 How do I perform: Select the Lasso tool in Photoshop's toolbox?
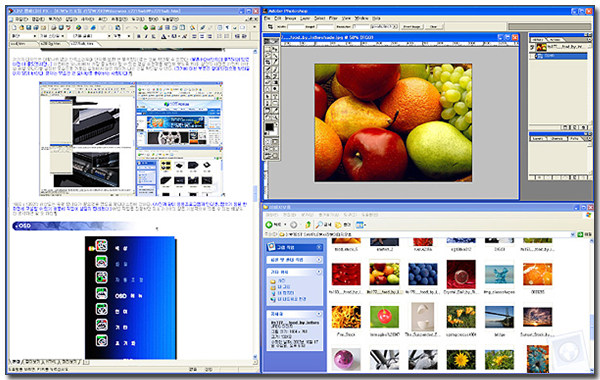(268, 55)
